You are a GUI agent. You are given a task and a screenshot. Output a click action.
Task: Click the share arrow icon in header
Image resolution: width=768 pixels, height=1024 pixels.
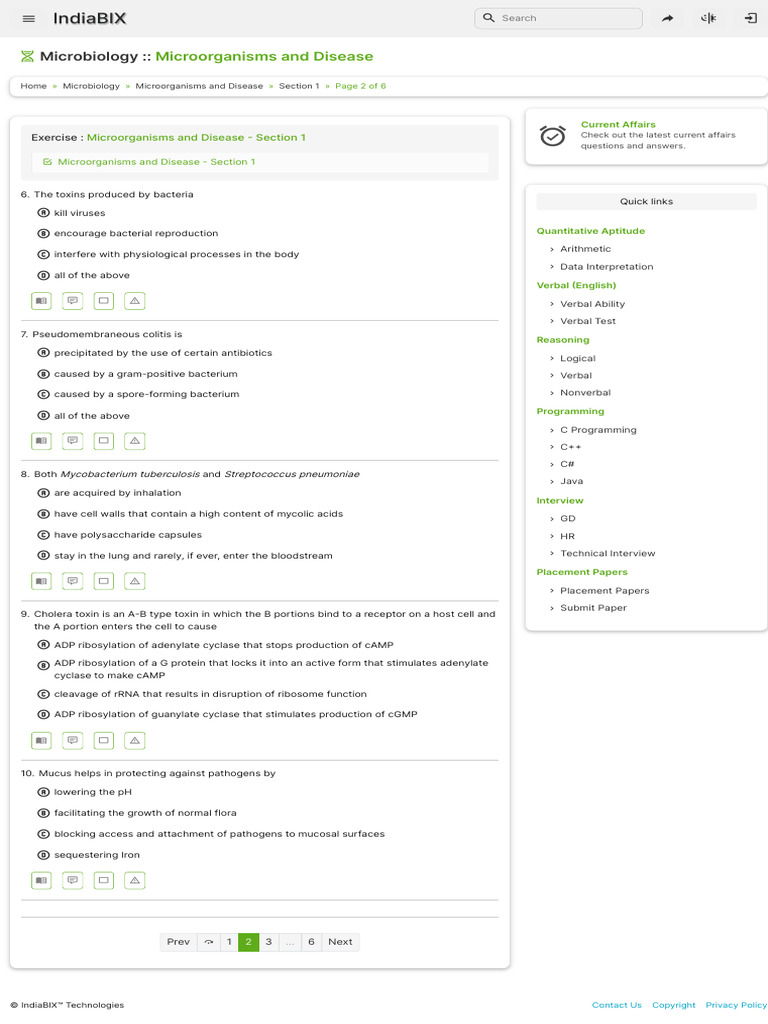(x=668, y=18)
